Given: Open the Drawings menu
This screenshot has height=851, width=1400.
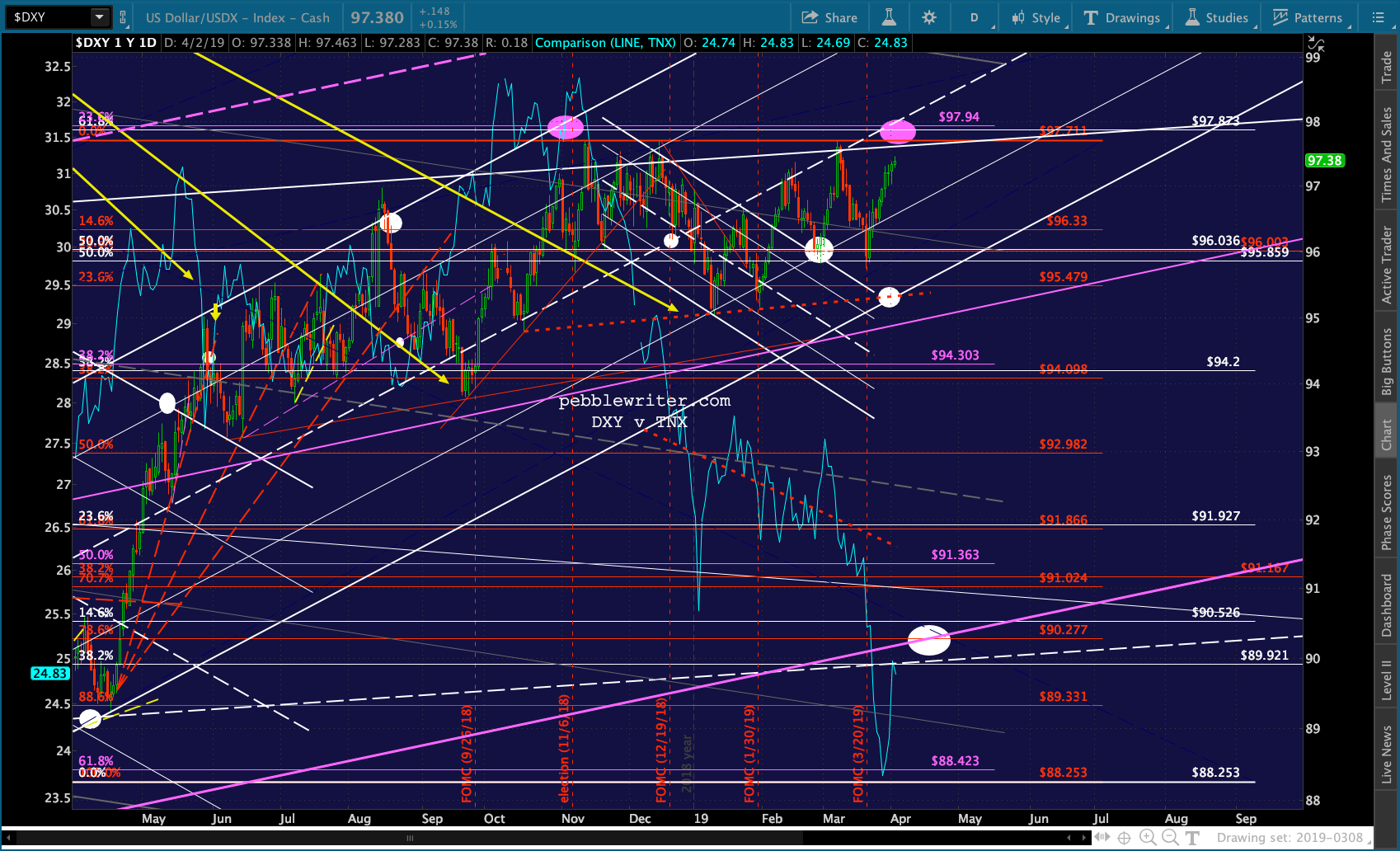Looking at the screenshot, I should (x=1122, y=17).
